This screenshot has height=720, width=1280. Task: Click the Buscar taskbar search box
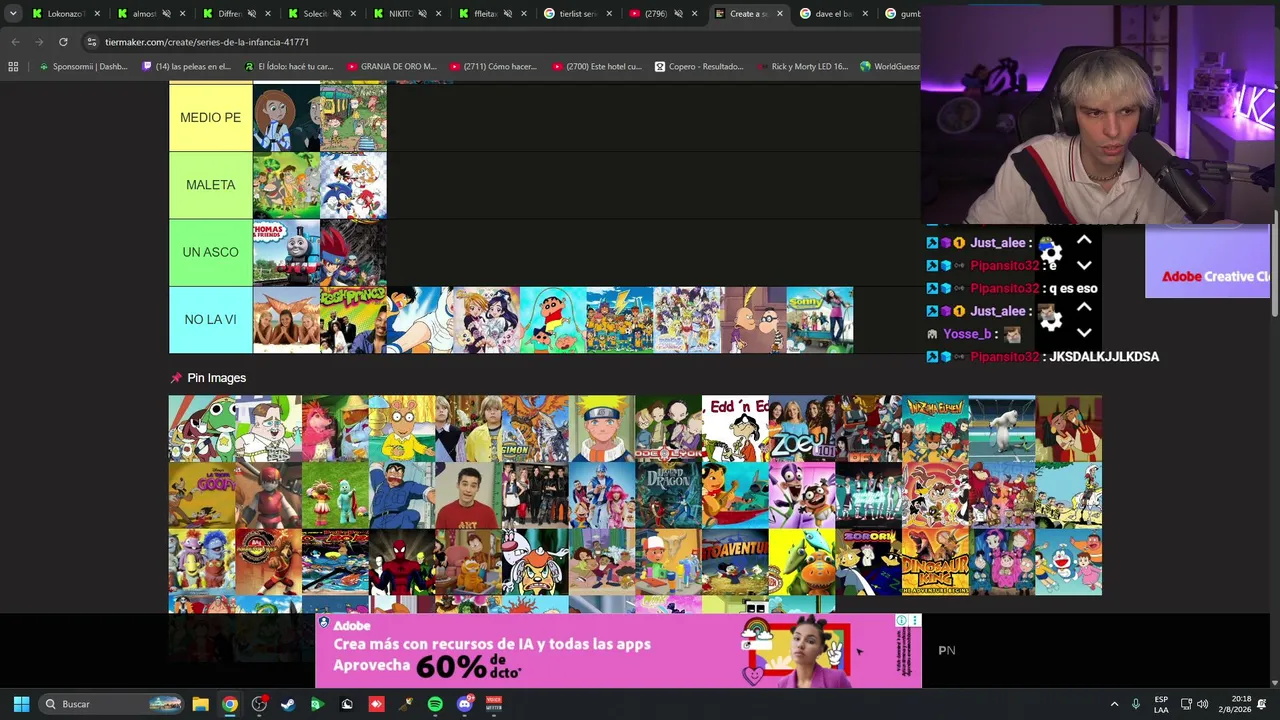[112, 704]
